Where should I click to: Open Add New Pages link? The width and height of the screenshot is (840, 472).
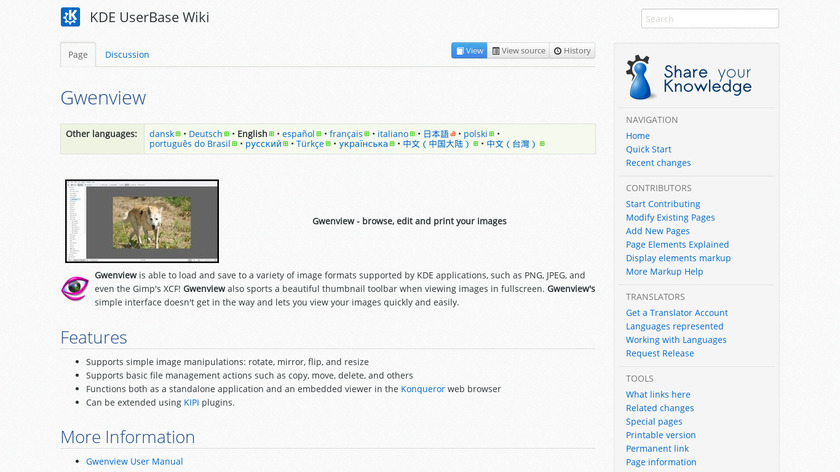coord(657,231)
